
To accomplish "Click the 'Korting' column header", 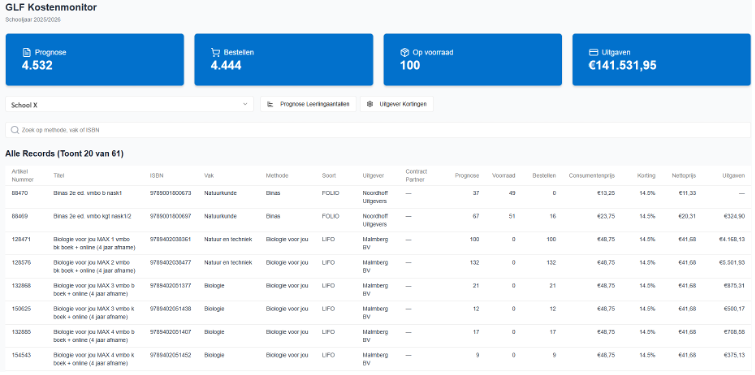I will (x=646, y=176).
